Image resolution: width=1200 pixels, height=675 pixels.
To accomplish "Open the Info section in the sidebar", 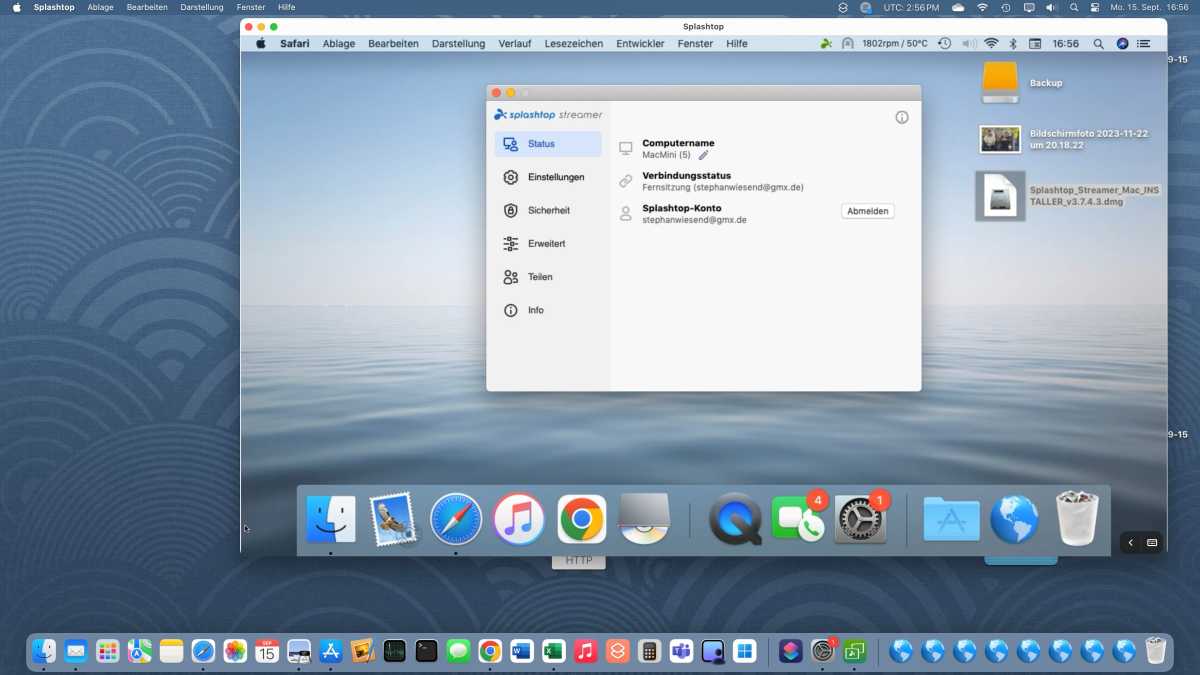I will click(x=535, y=310).
